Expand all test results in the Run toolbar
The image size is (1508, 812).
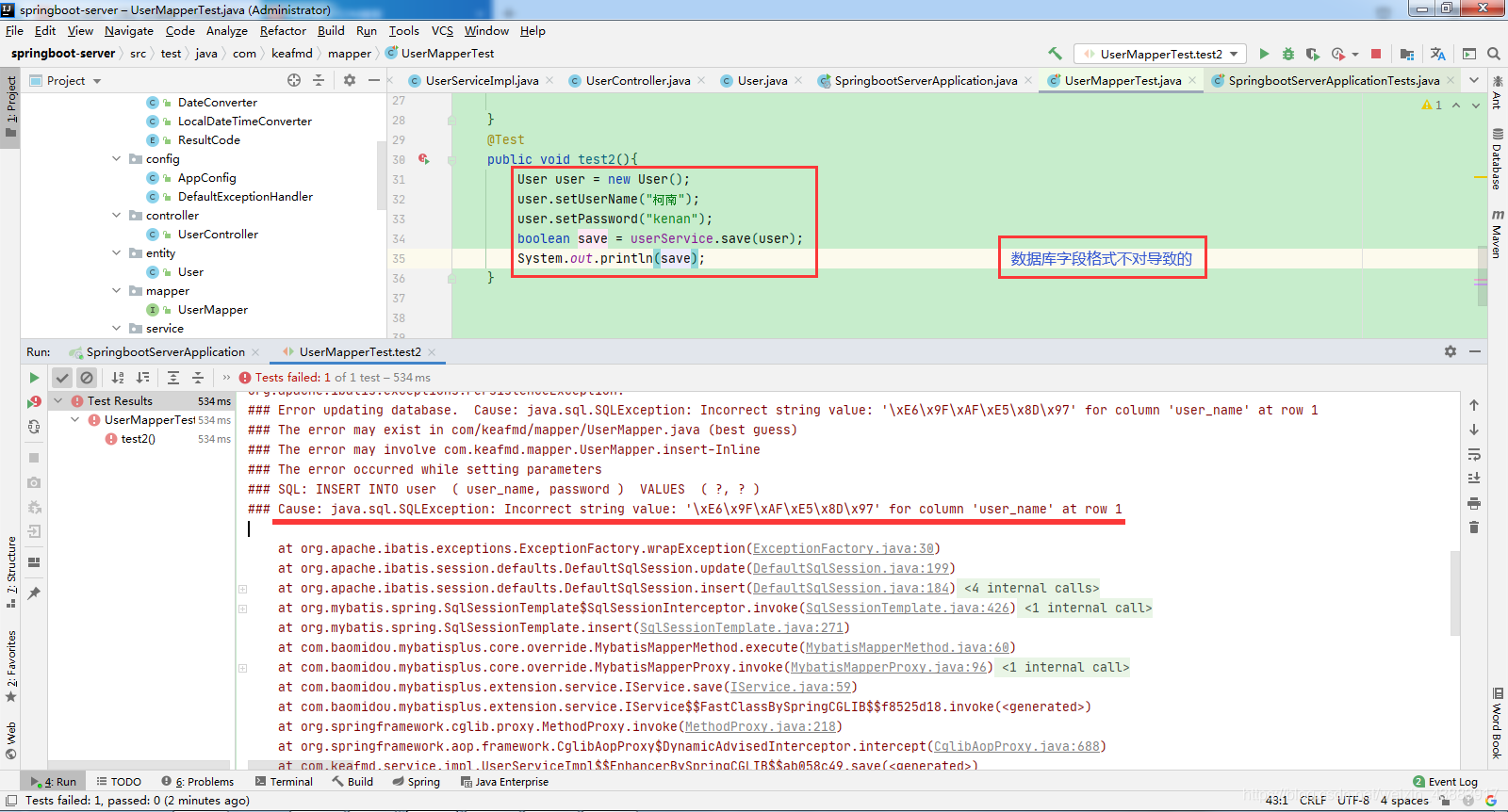pyautogui.click(x=173, y=378)
